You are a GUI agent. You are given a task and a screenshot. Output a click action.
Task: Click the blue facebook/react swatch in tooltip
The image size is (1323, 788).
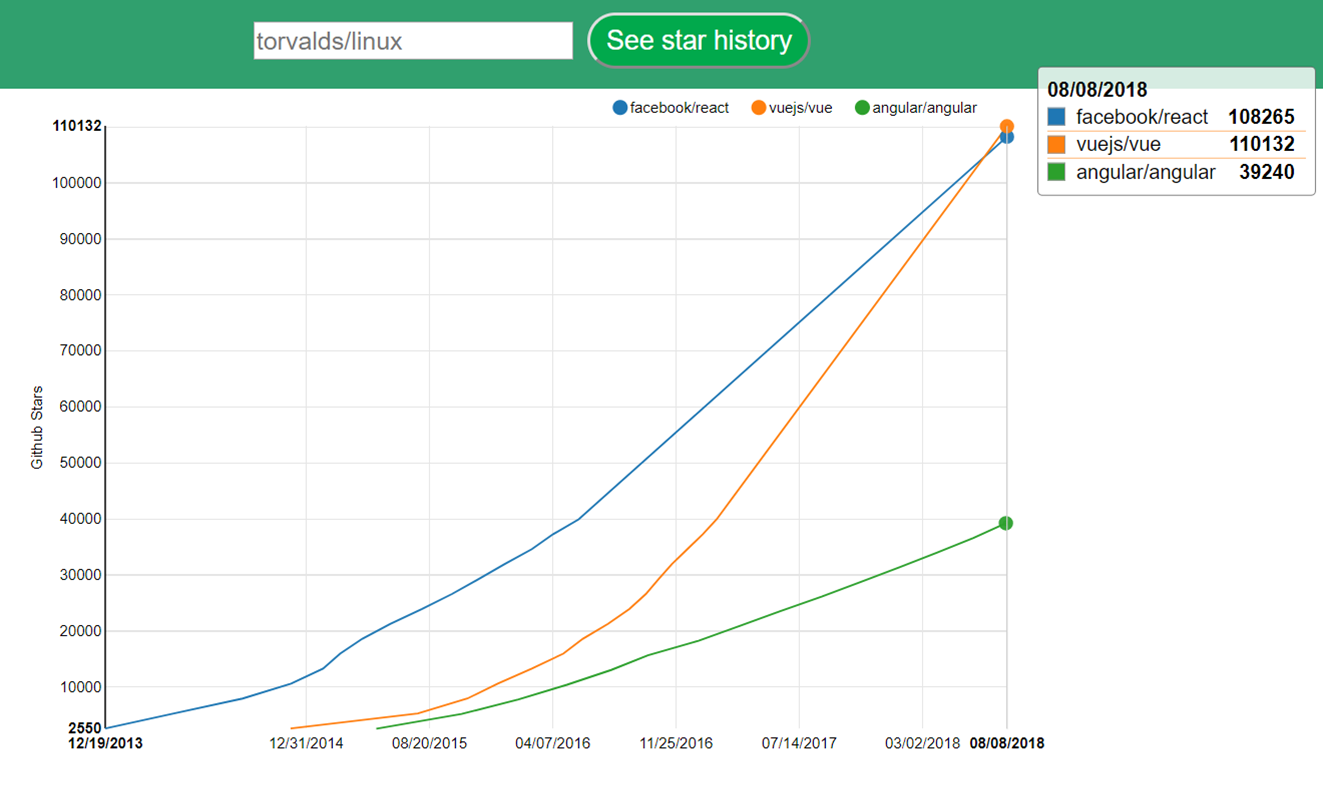[x=1056, y=117]
